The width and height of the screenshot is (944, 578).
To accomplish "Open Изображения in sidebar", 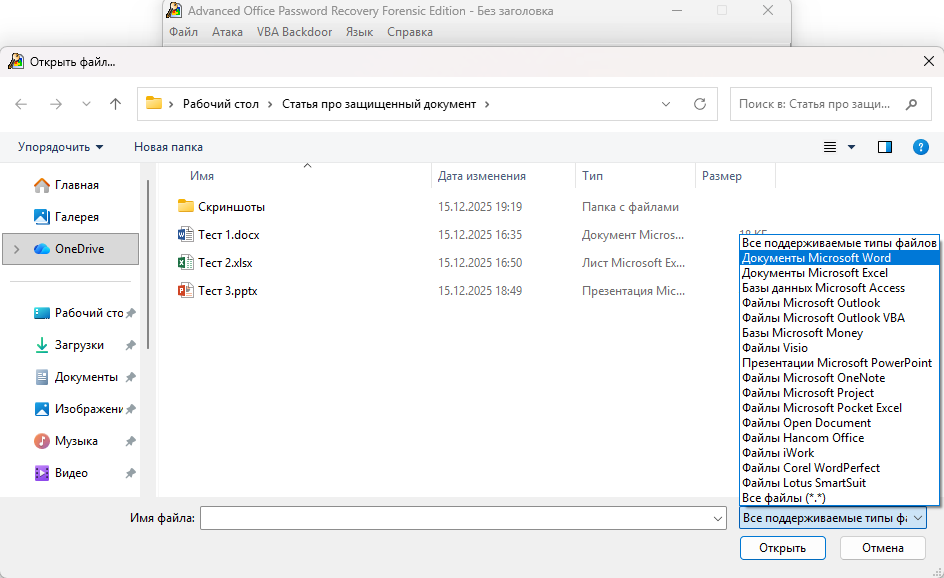I will 84,409.
